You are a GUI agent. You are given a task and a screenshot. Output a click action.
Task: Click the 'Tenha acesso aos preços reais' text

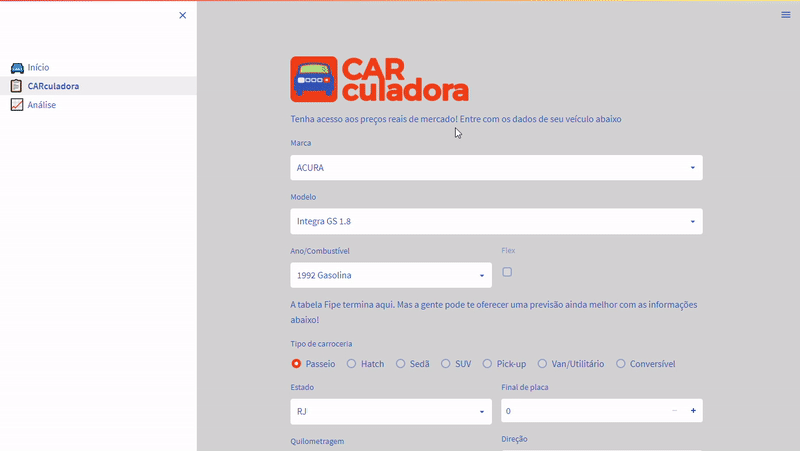(456, 119)
